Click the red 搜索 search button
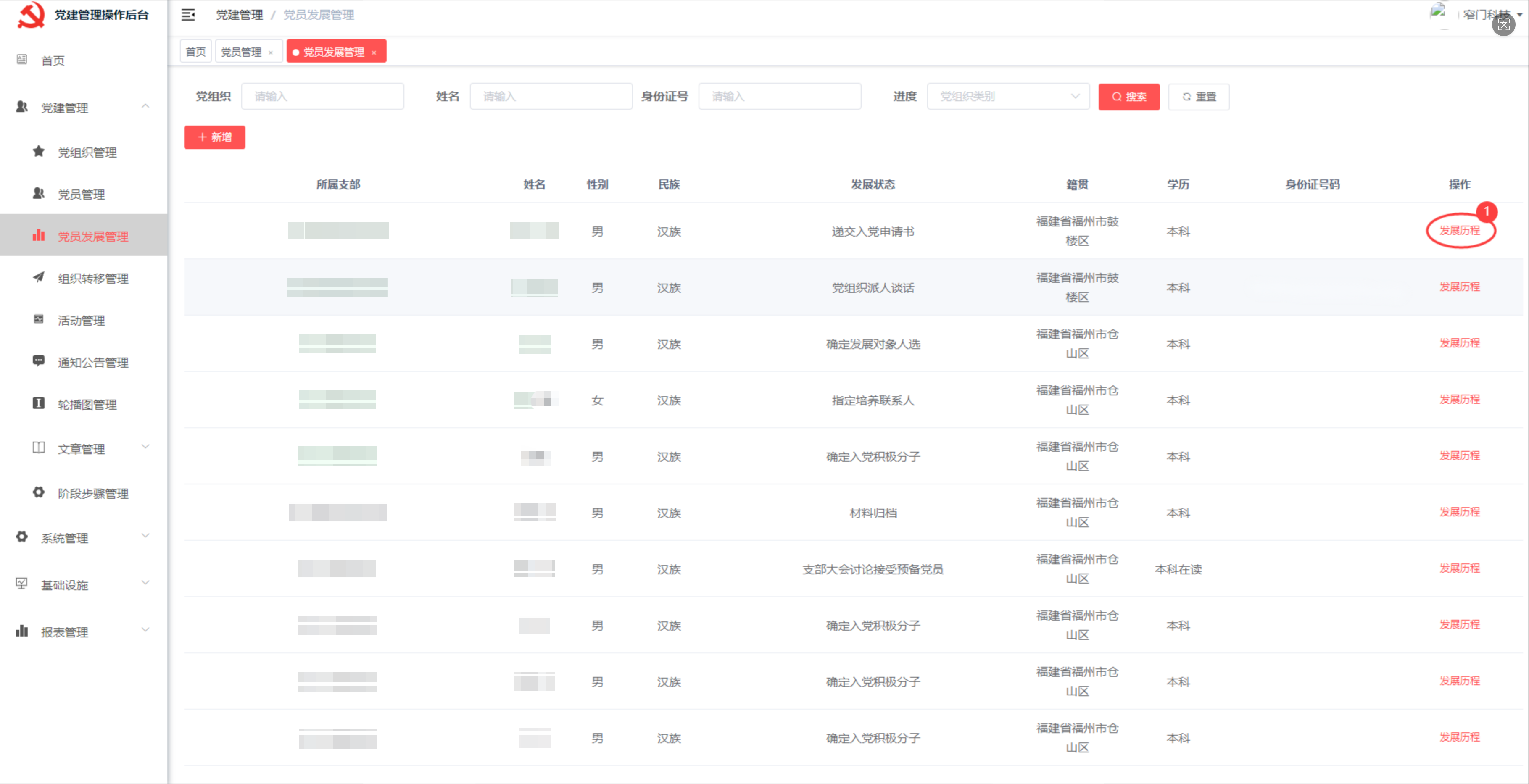Image resolution: width=1529 pixels, height=784 pixels. (1129, 97)
